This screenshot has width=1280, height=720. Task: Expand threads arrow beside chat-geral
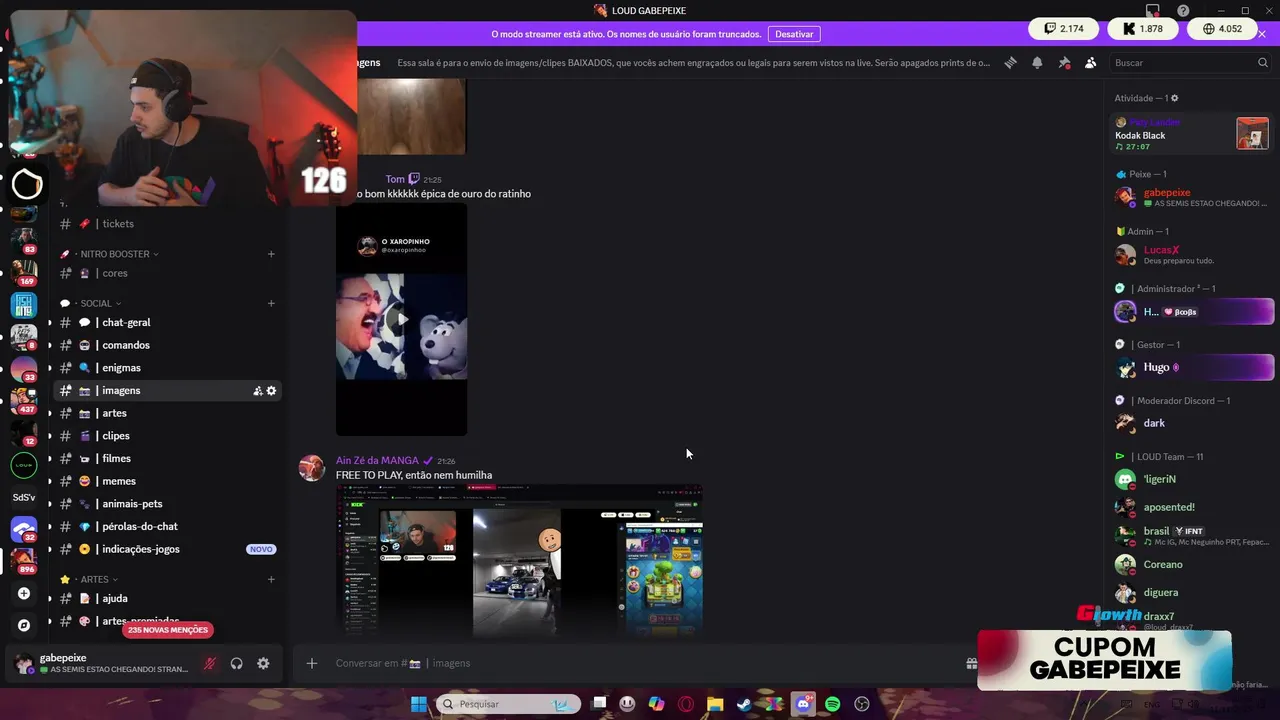click(49, 322)
